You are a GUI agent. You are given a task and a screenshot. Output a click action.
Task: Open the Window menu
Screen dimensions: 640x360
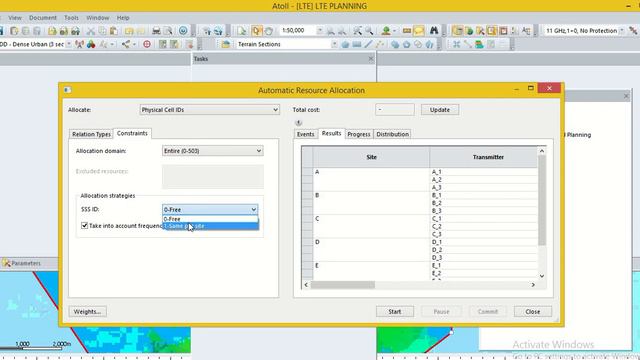pyautogui.click(x=98, y=18)
